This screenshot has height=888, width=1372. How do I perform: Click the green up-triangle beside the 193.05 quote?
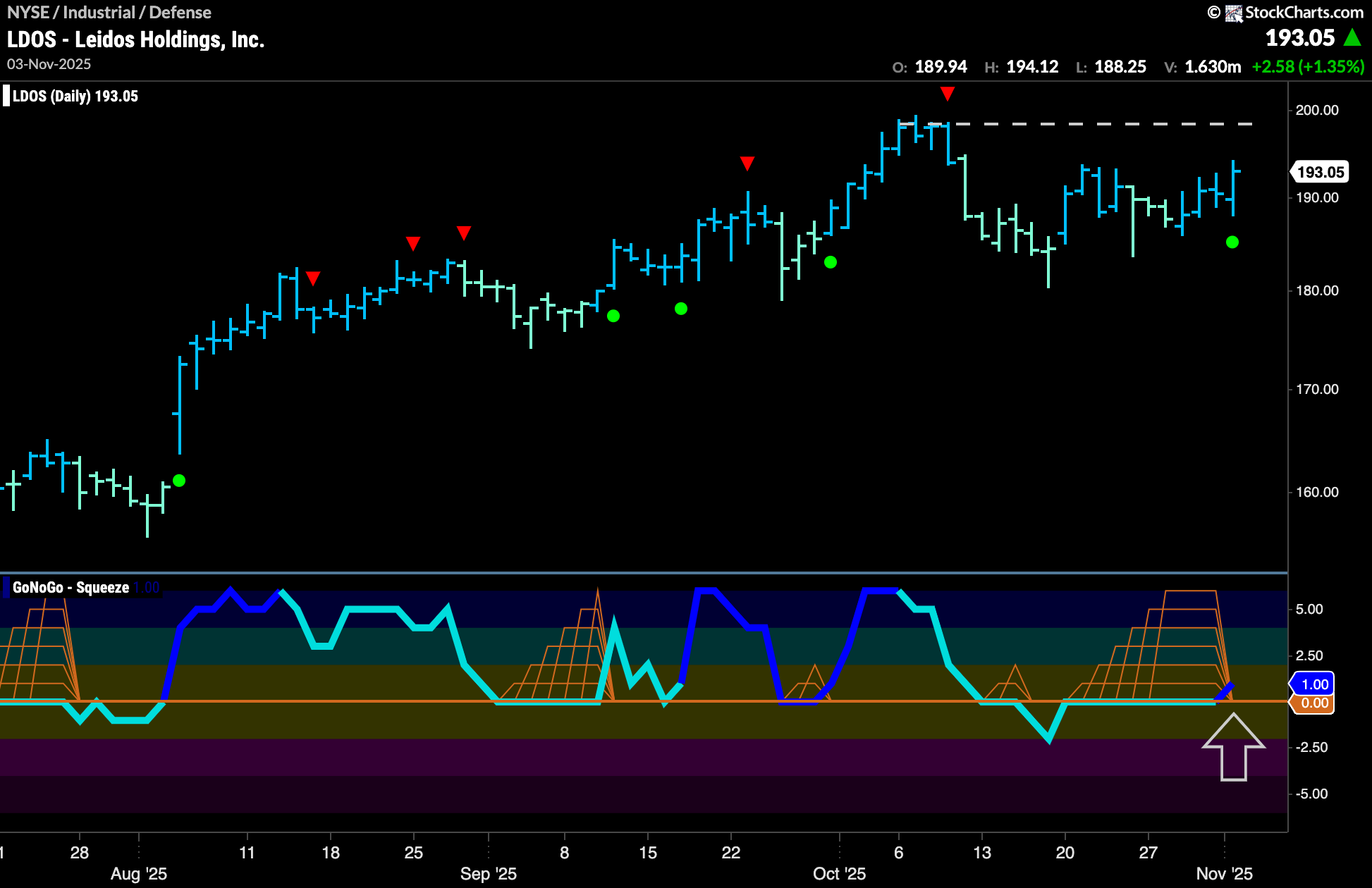point(1352,37)
